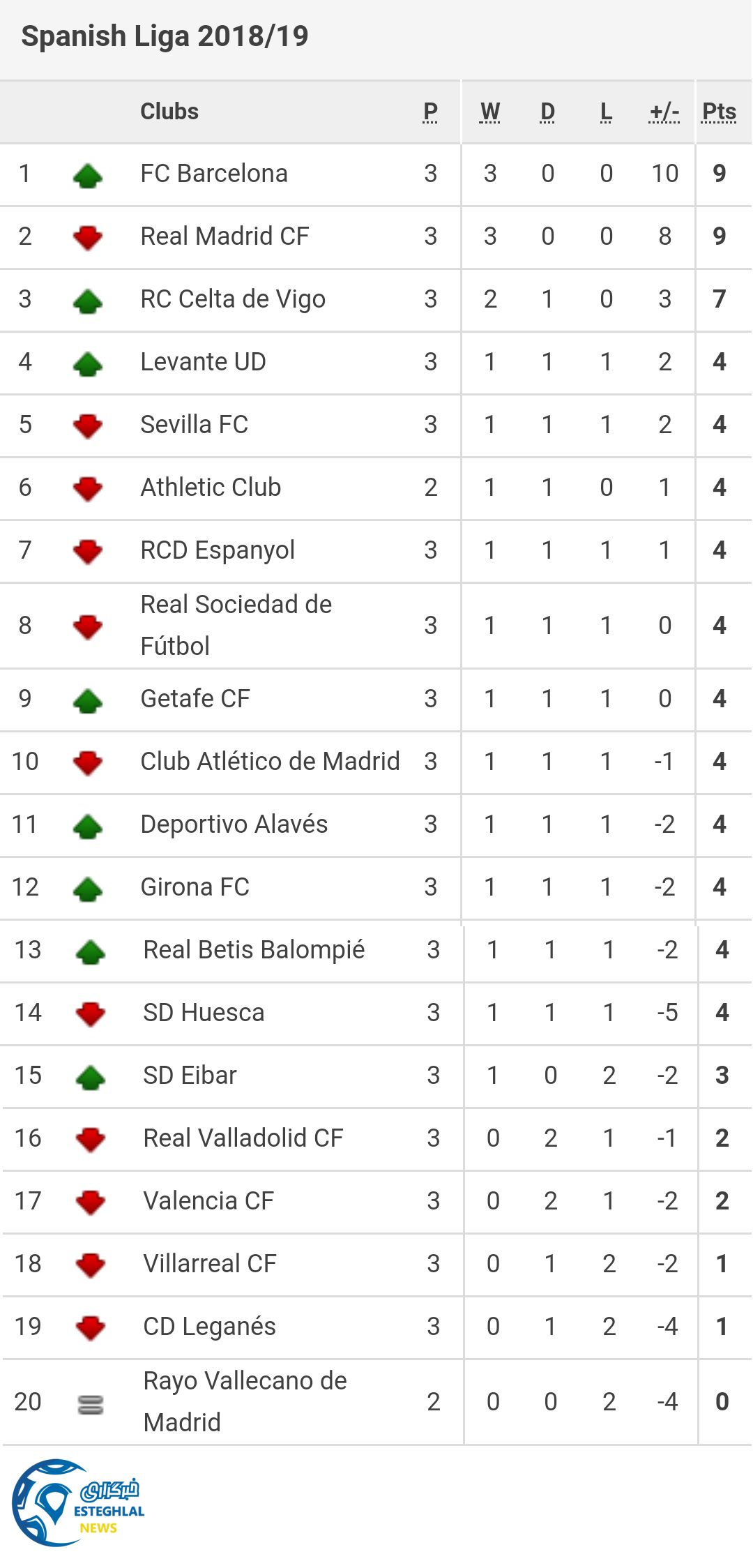Click the red arrow next to SD Huesca

pos(91,1013)
